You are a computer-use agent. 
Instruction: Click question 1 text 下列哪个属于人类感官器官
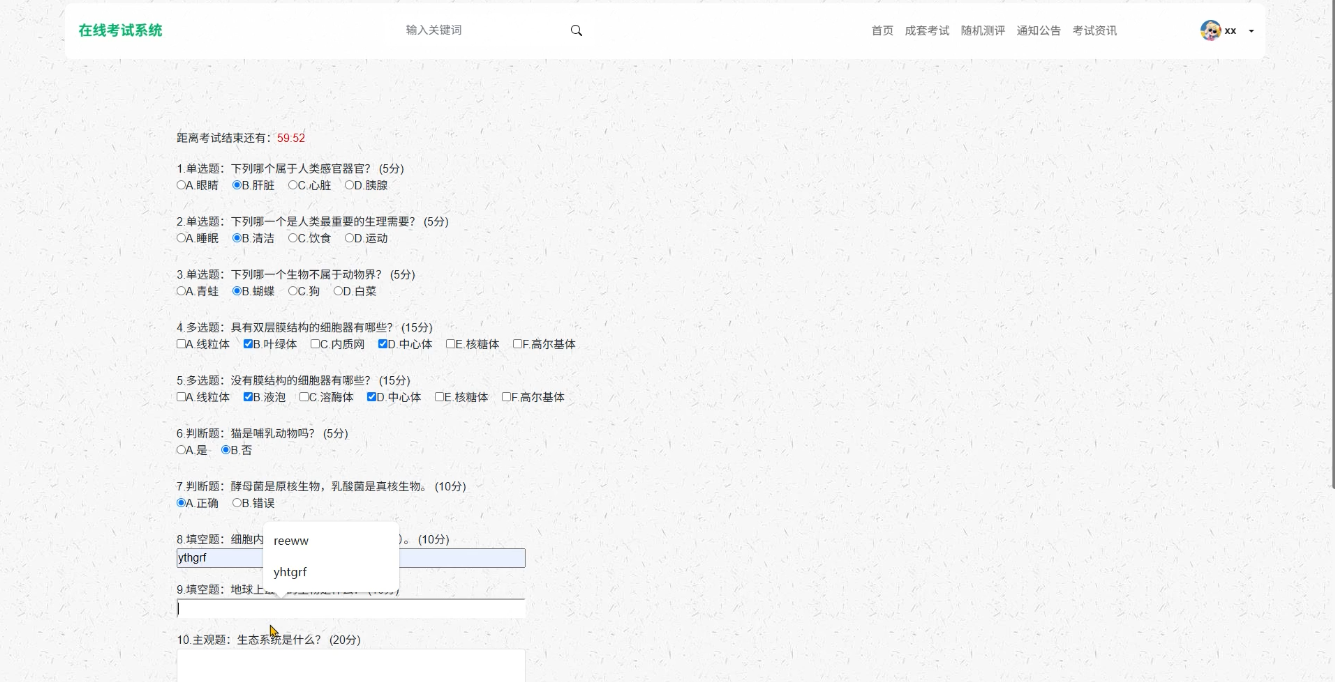[x=303, y=169]
